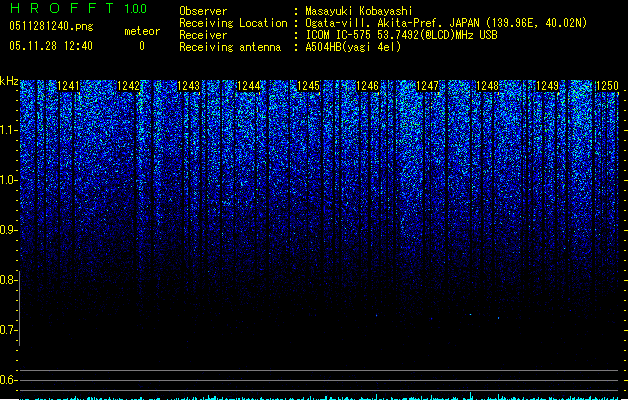Click the 0.7 frequency axis label
629x400 pixels.
[x=8, y=330]
